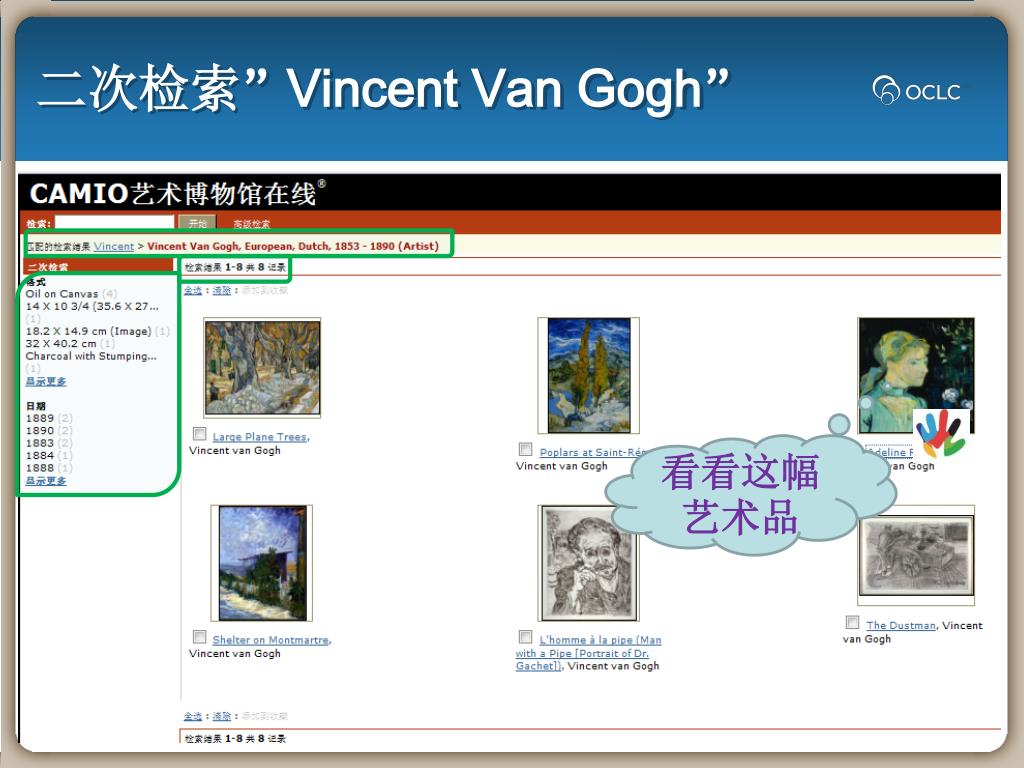
Task: Tick the checkbox for The Dustman
Action: [852, 622]
